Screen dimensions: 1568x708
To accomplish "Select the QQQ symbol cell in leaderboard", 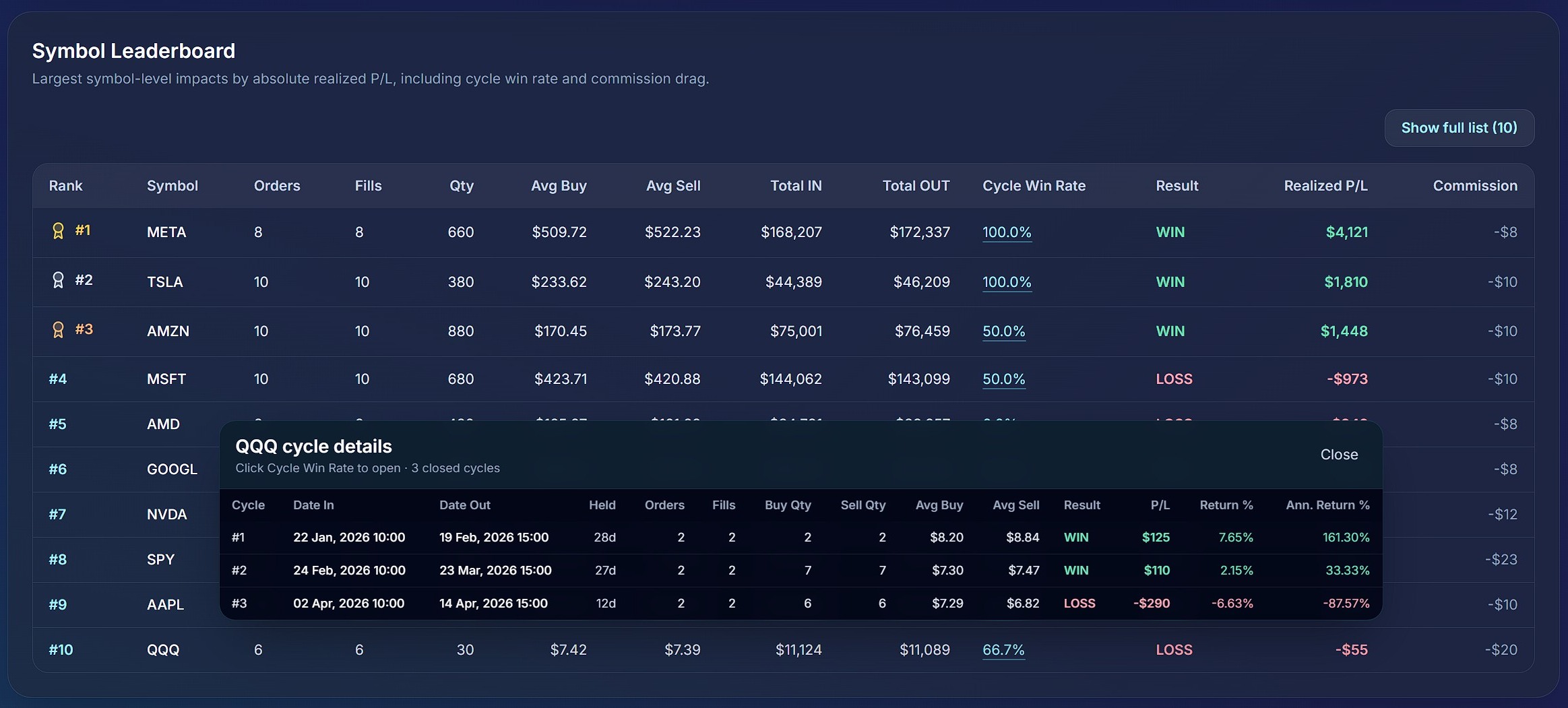I will [x=163, y=650].
